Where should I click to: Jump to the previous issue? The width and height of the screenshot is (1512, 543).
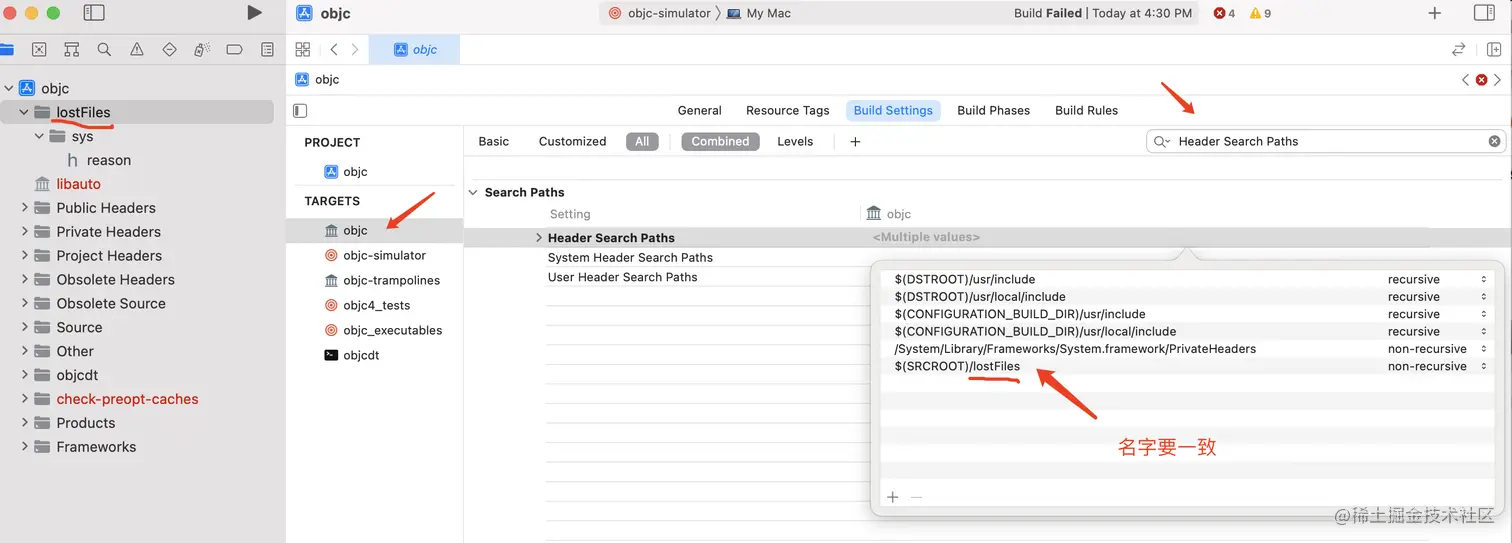1466,79
